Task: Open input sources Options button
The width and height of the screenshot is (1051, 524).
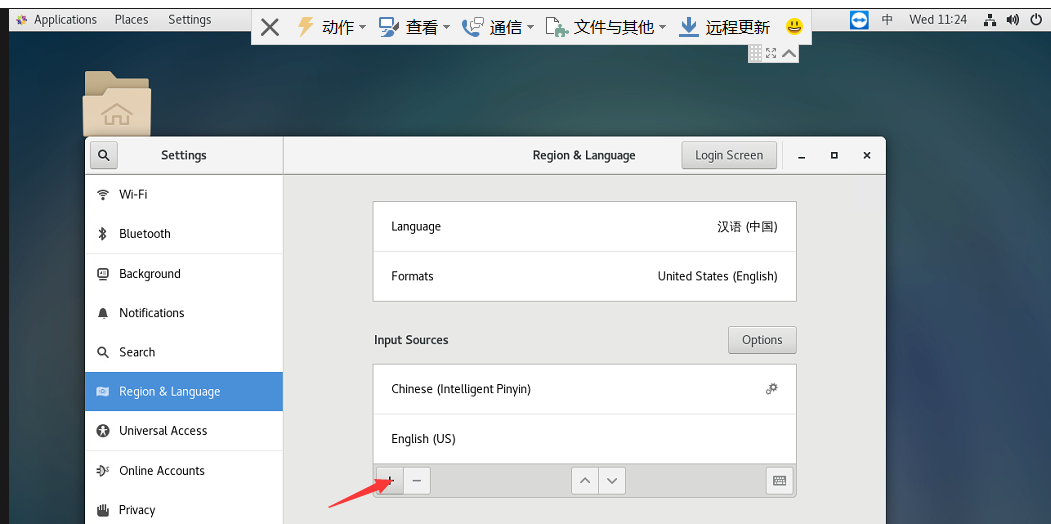Action: [762, 340]
